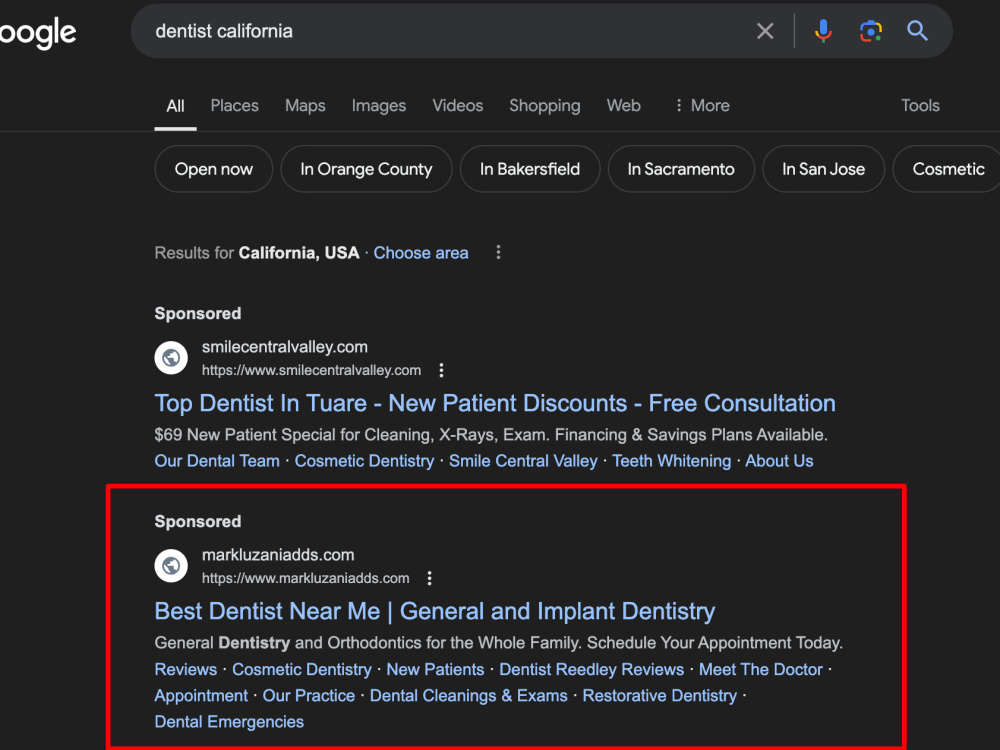This screenshot has width=1000, height=750.
Task: Switch to the Maps tab
Action: pyautogui.click(x=305, y=105)
